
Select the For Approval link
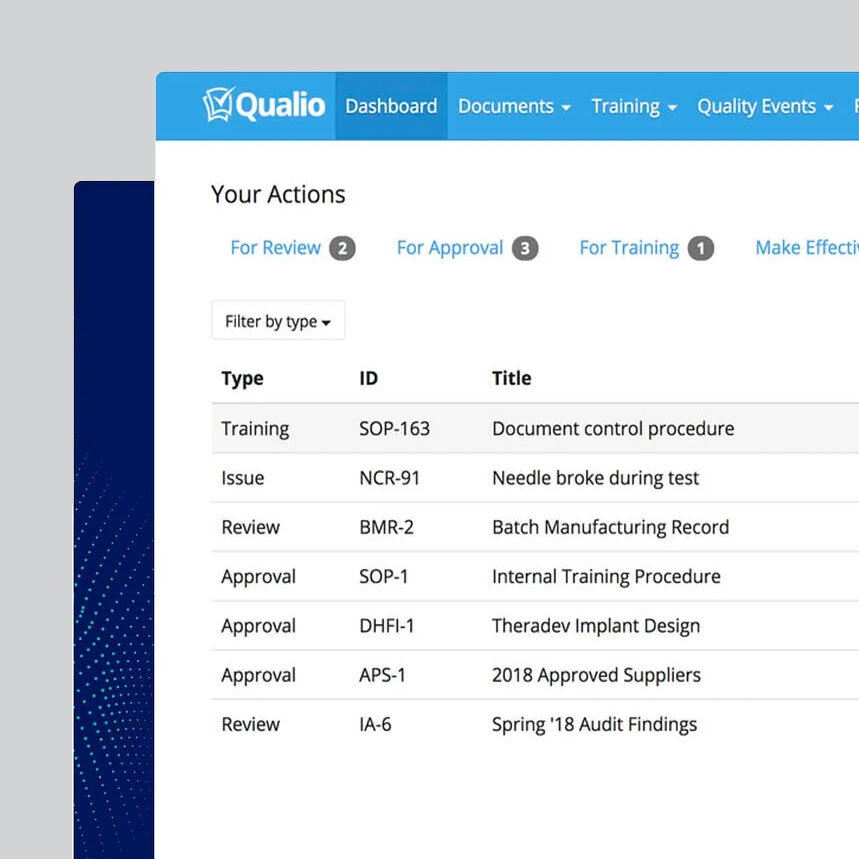pos(450,248)
